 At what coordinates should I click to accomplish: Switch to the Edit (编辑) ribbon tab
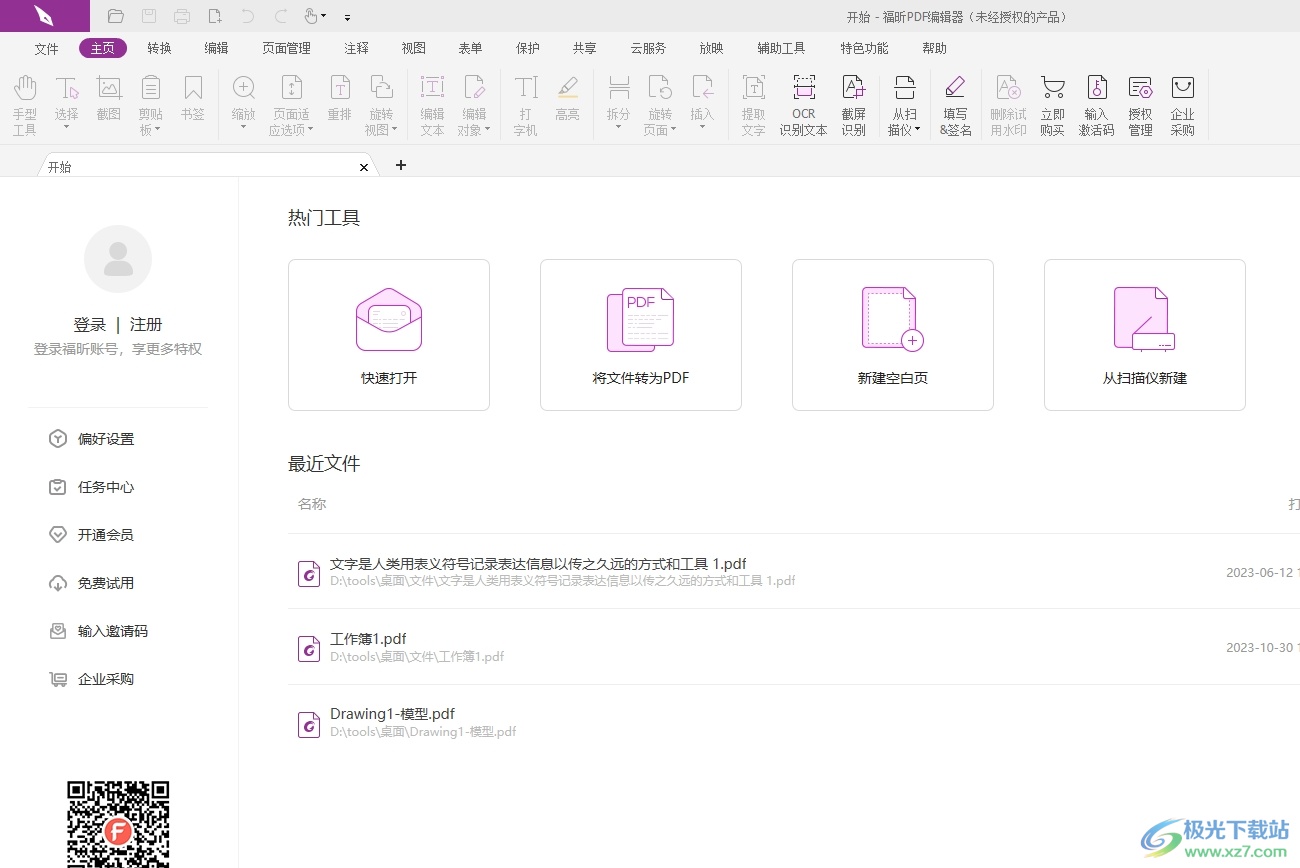[216, 48]
